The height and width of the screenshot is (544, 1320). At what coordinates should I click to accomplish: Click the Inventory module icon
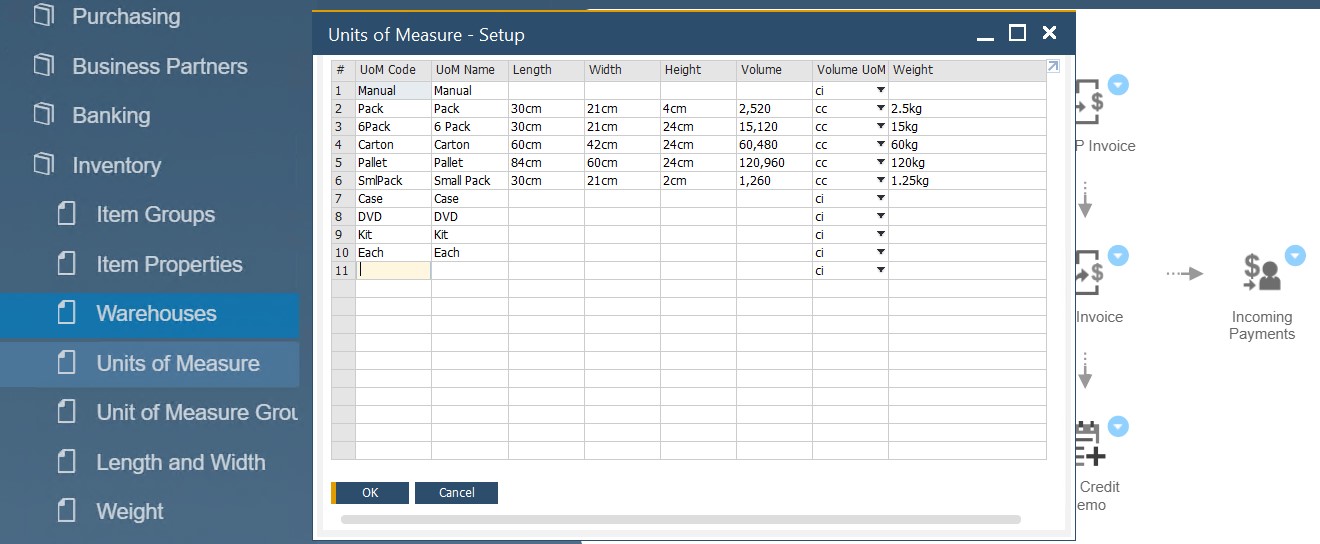point(43,165)
